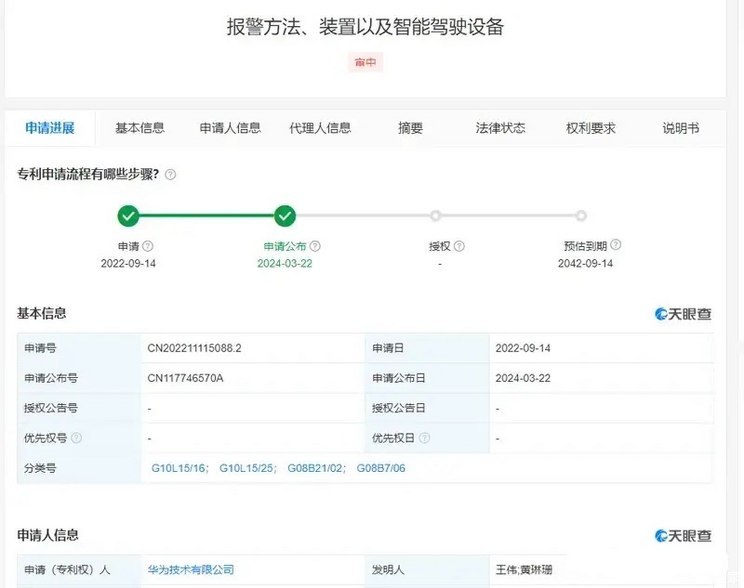744x588 pixels.
Task: Click the 分类号 row label
Action: (40, 468)
